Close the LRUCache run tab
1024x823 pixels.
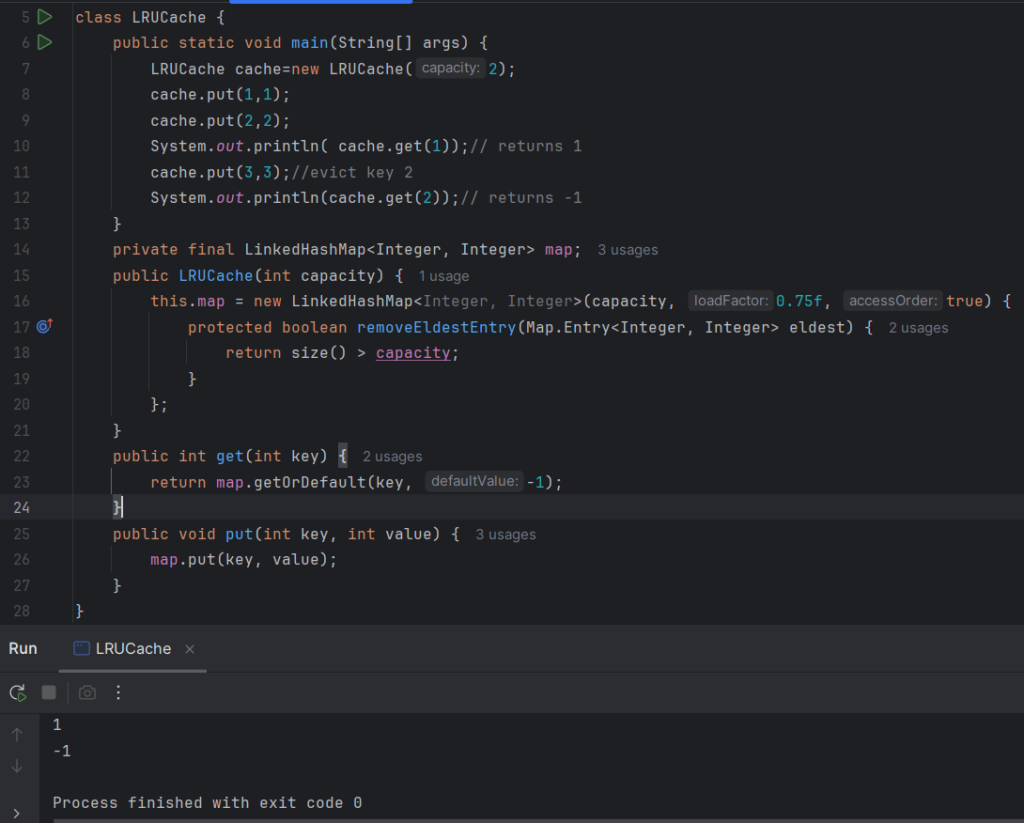pyautogui.click(x=189, y=649)
